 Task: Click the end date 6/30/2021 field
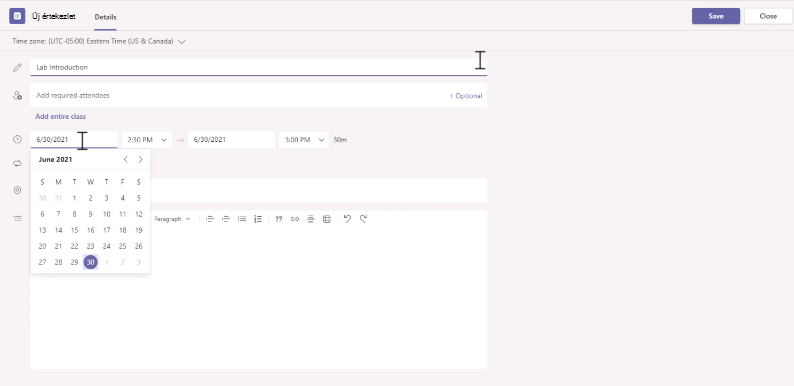coord(231,140)
